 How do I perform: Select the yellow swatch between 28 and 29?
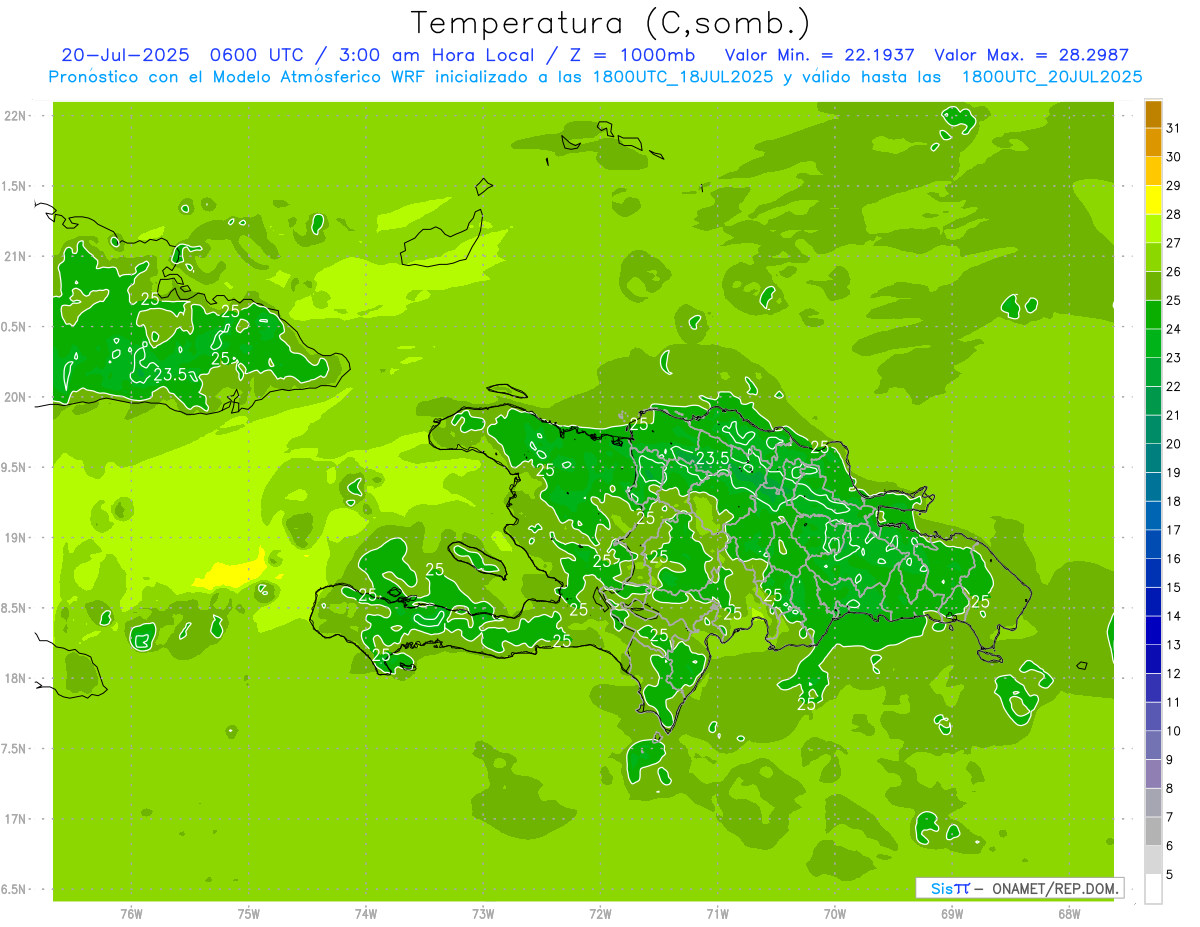pos(1153,201)
